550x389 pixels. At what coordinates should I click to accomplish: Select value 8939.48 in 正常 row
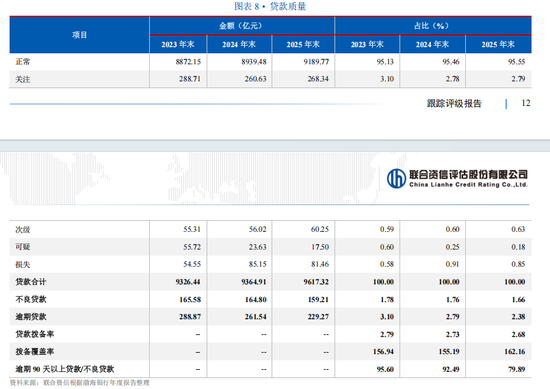coord(254,62)
